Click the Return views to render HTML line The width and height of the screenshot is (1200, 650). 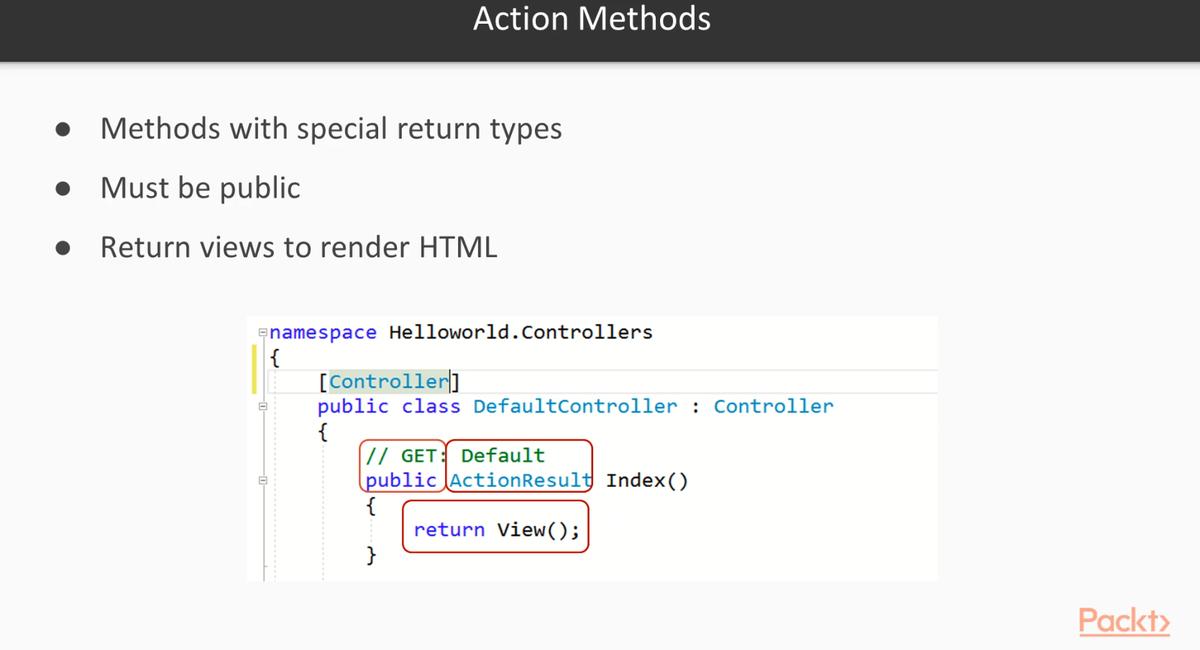(x=298, y=248)
